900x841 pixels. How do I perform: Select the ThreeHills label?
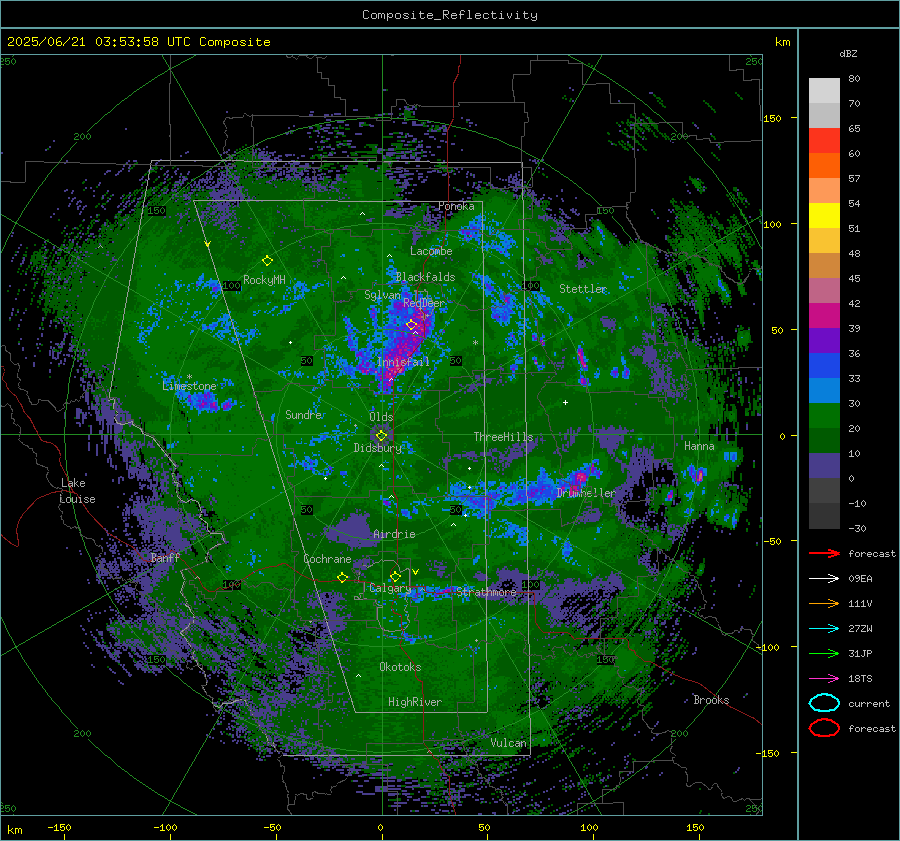coord(503,437)
